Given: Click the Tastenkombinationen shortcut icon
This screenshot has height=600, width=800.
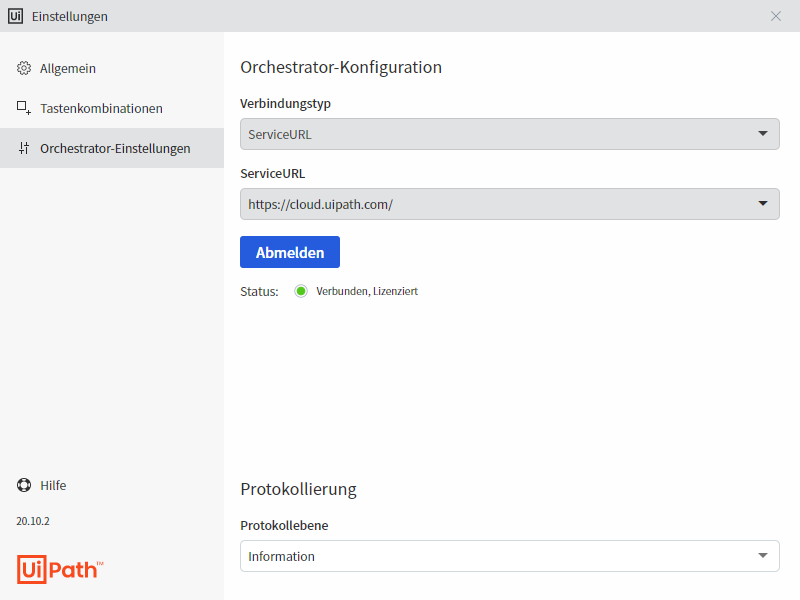Looking at the screenshot, I should click(24, 108).
